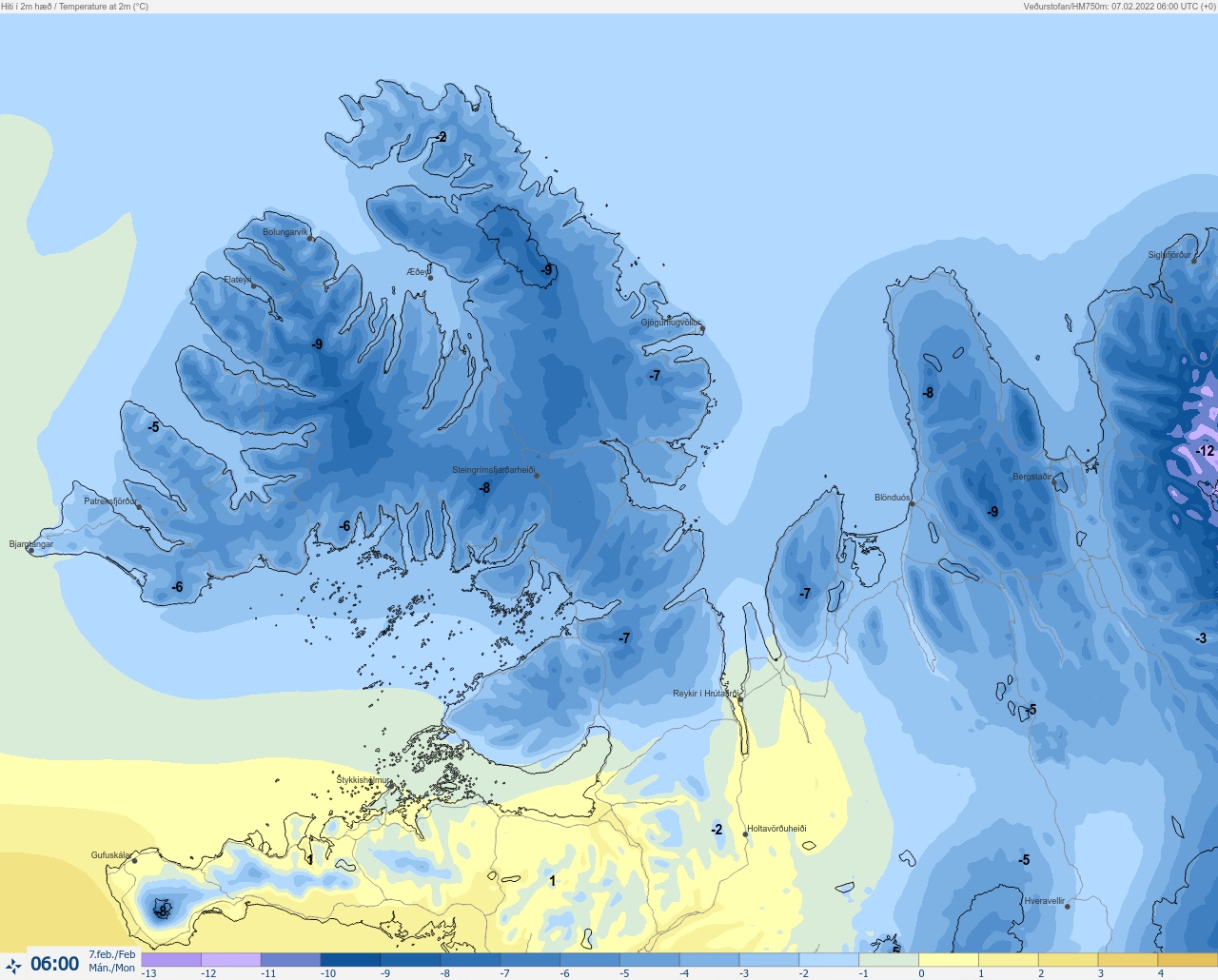Click the Bjargtangar station label

pos(31,544)
